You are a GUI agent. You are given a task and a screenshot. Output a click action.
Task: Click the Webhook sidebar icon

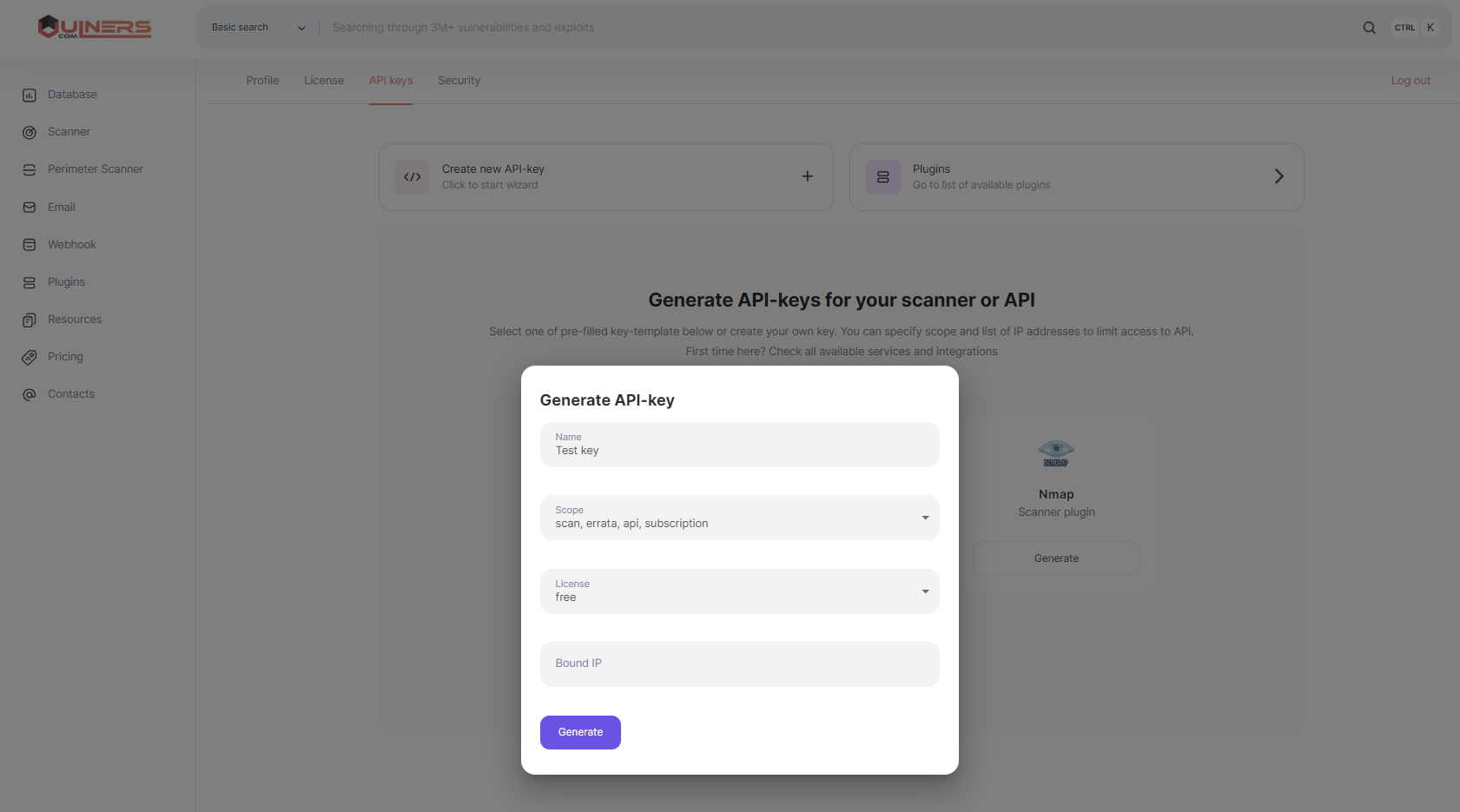pos(30,245)
